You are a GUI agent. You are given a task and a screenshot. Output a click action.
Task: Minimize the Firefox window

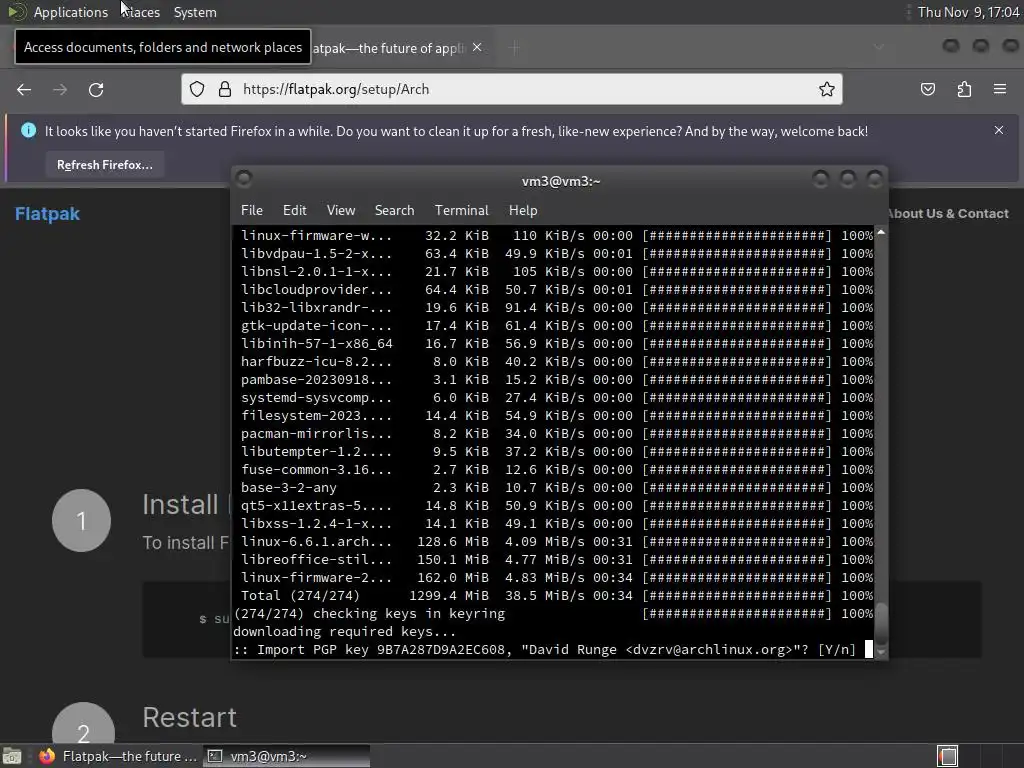(951, 46)
